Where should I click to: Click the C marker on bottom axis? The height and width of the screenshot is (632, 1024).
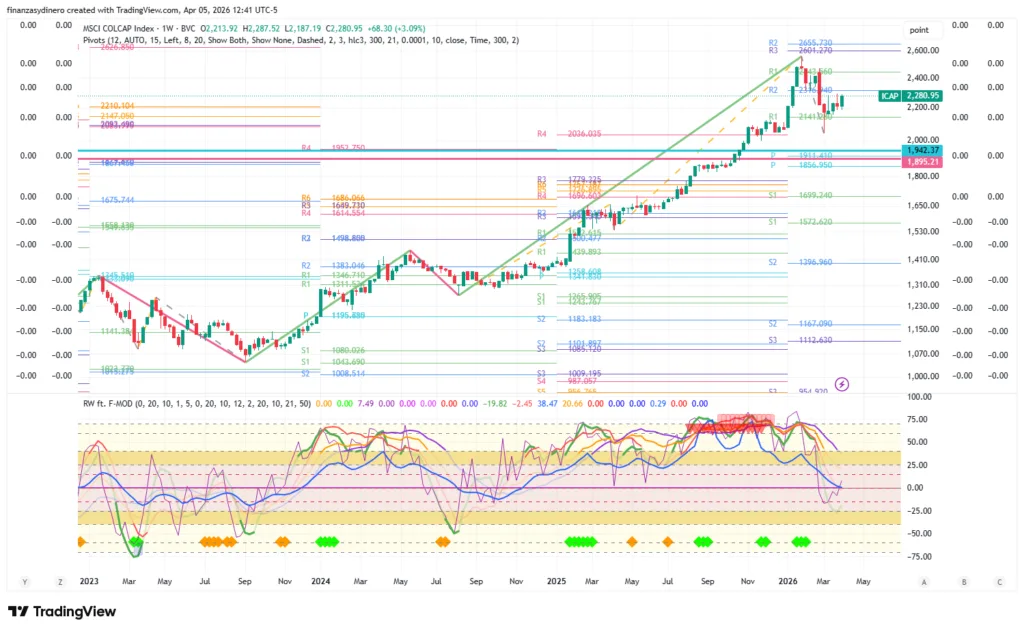(998, 581)
